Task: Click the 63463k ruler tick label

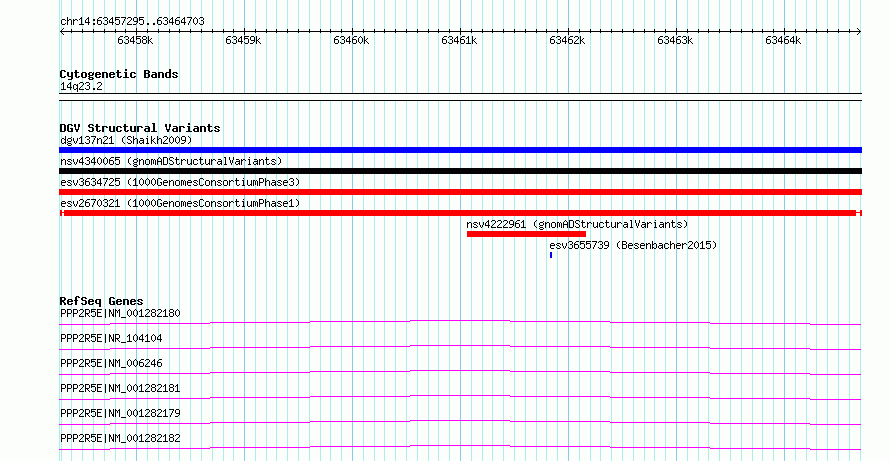Action: click(x=675, y=40)
